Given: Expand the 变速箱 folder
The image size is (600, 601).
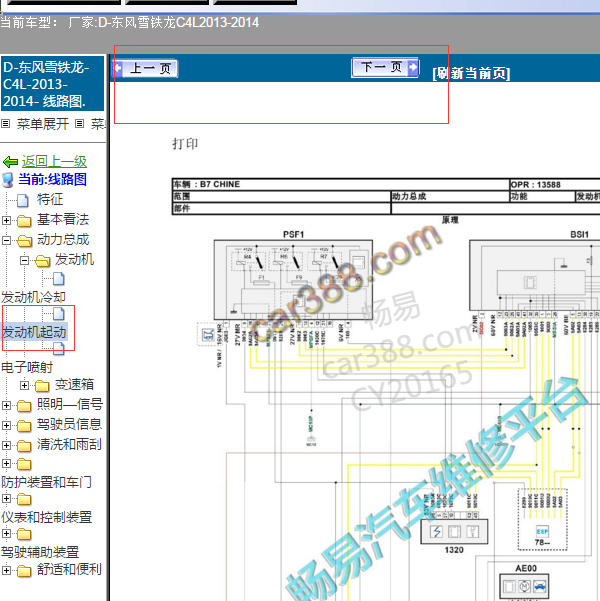Looking at the screenshot, I should [x=24, y=385].
